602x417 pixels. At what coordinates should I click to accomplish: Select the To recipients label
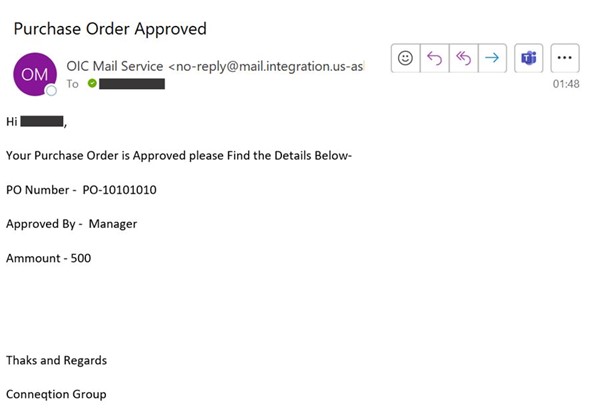click(73, 84)
